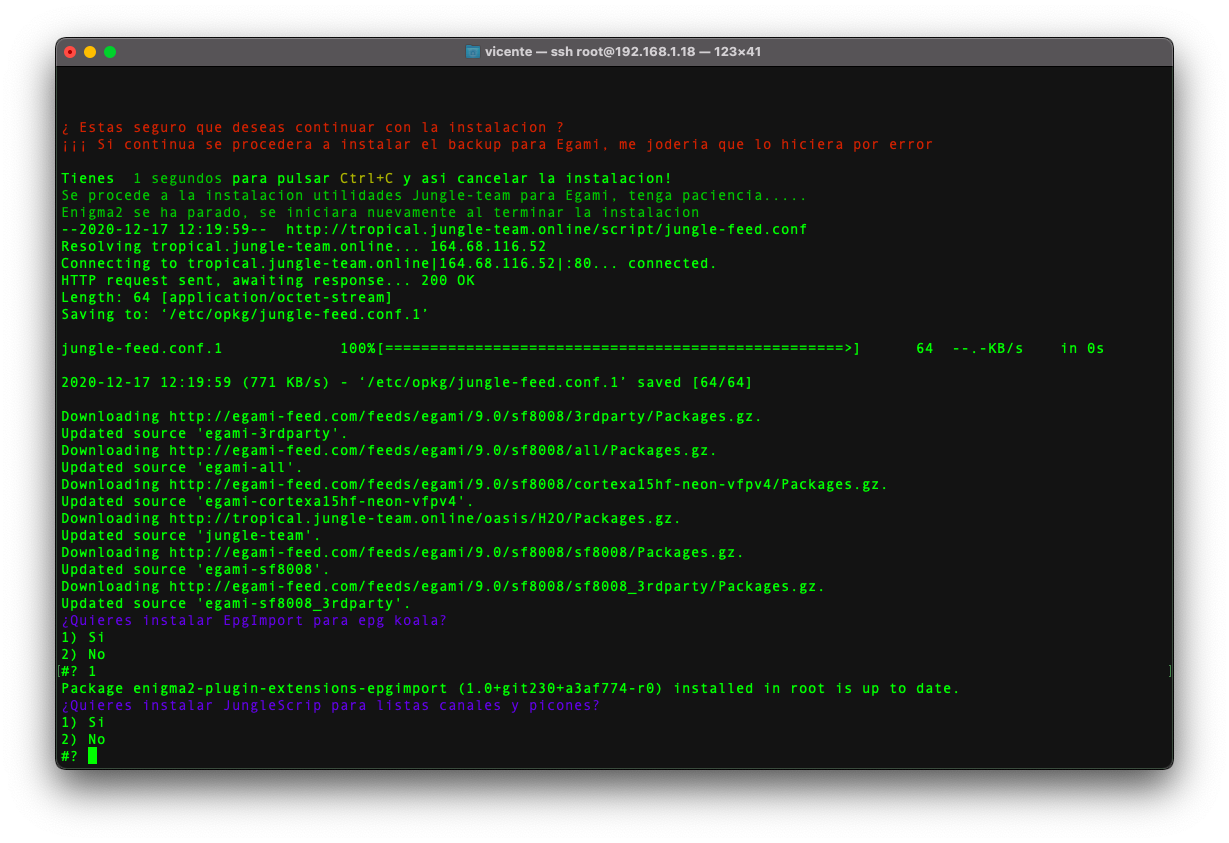Screen dimensions: 1229x843
Task: Minimize the window using the yellow button
Action: [x=90, y=52]
